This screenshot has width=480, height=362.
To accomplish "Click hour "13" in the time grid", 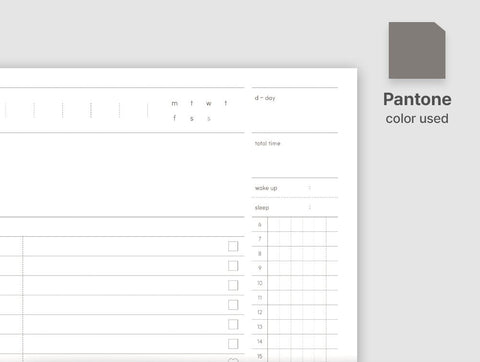I will [x=260, y=327].
